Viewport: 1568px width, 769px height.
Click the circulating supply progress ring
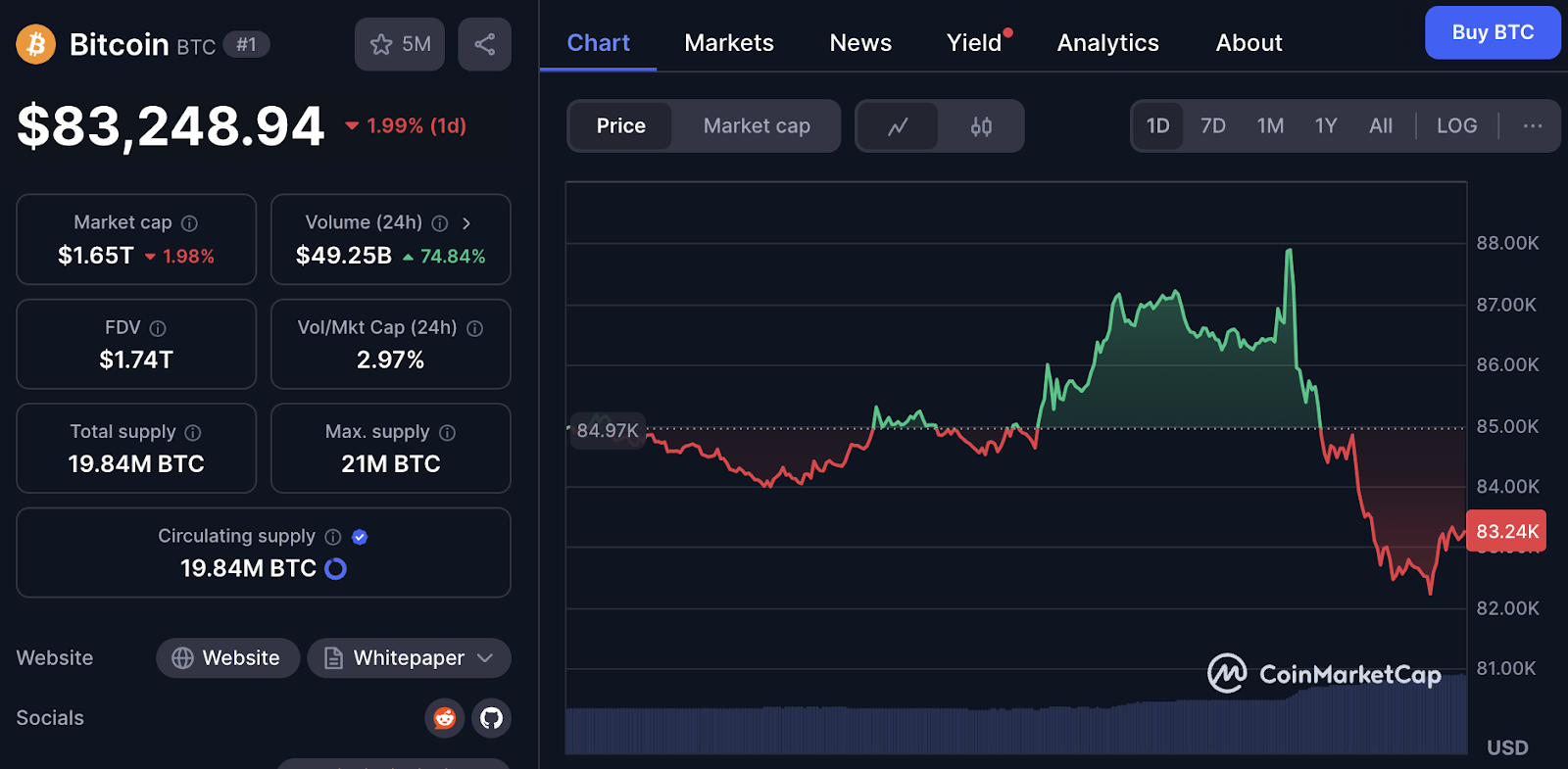click(x=335, y=569)
